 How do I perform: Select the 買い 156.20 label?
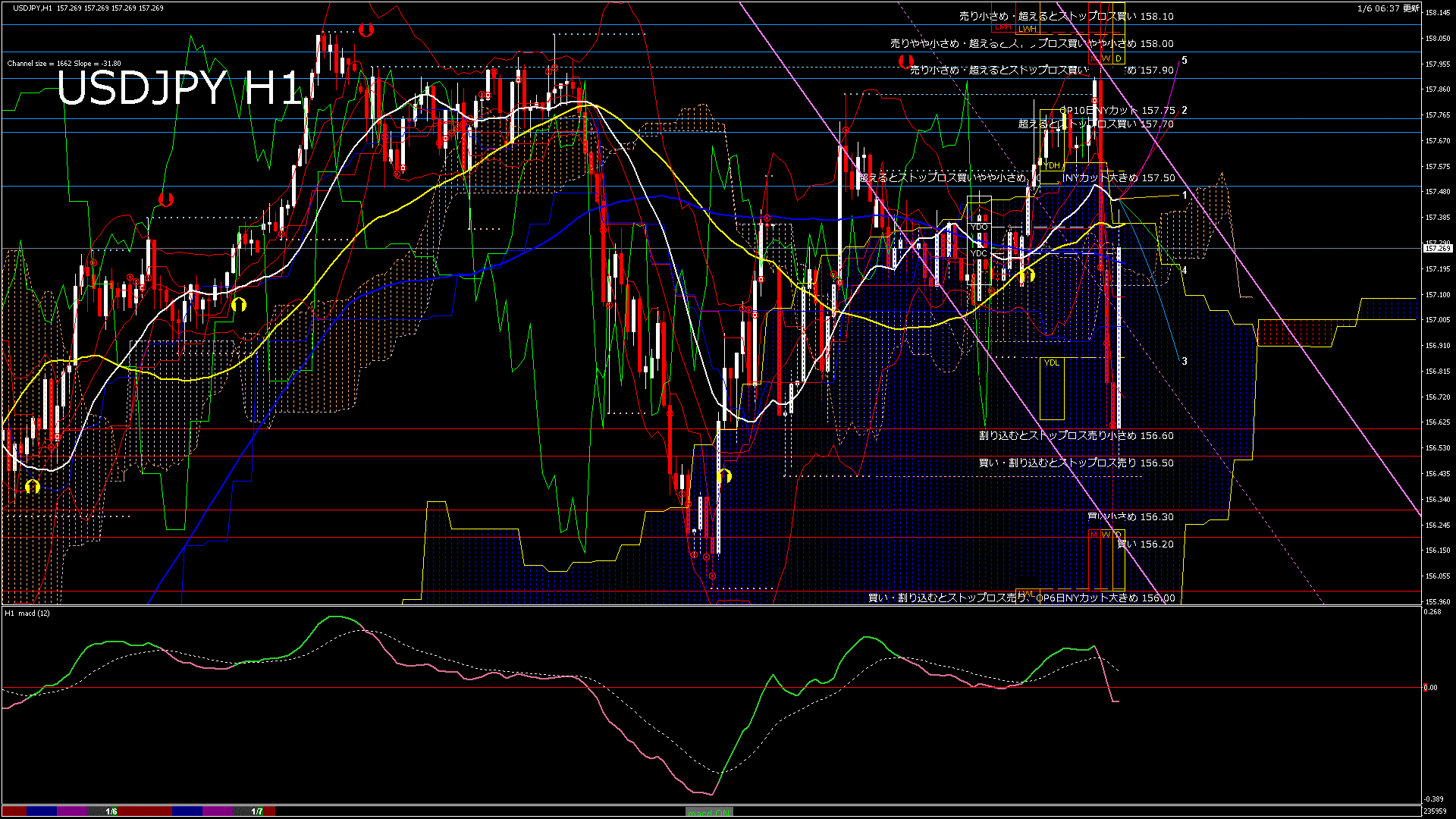tap(1145, 544)
